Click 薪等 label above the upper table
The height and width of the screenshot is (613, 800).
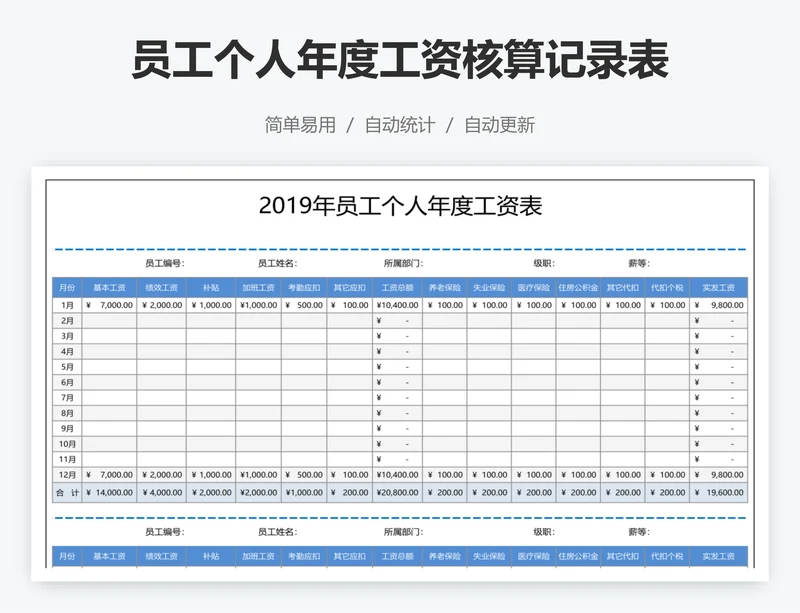click(x=639, y=263)
